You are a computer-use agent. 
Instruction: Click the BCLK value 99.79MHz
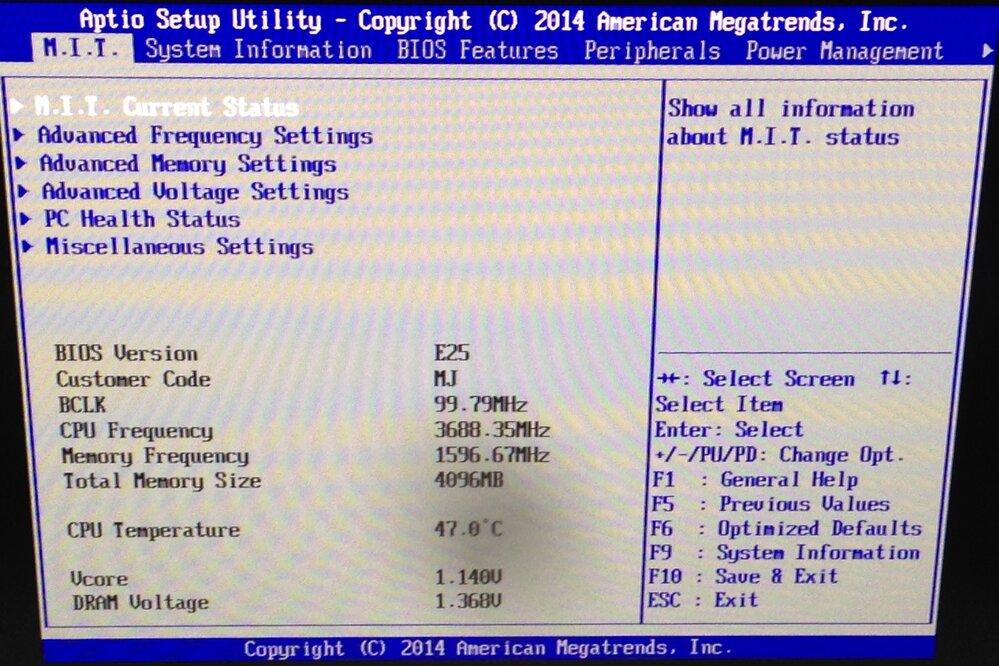pos(480,404)
